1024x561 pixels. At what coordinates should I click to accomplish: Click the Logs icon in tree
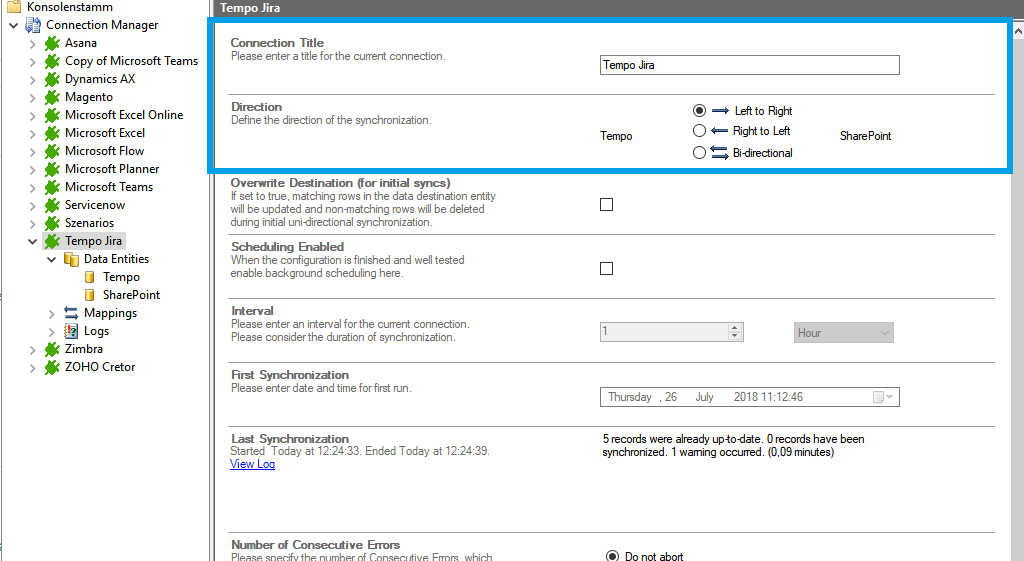click(x=71, y=331)
